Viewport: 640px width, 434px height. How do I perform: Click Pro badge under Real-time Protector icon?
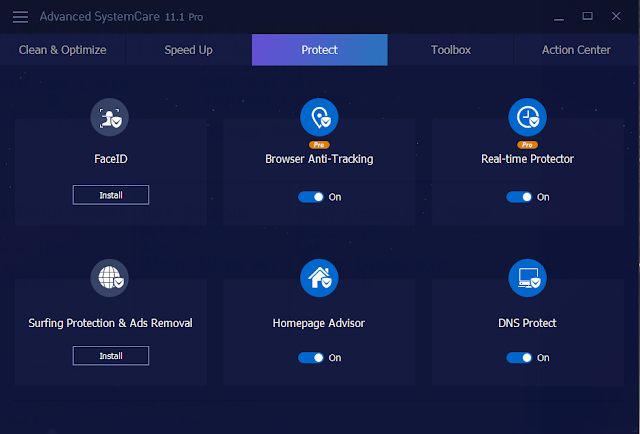[x=527, y=145]
